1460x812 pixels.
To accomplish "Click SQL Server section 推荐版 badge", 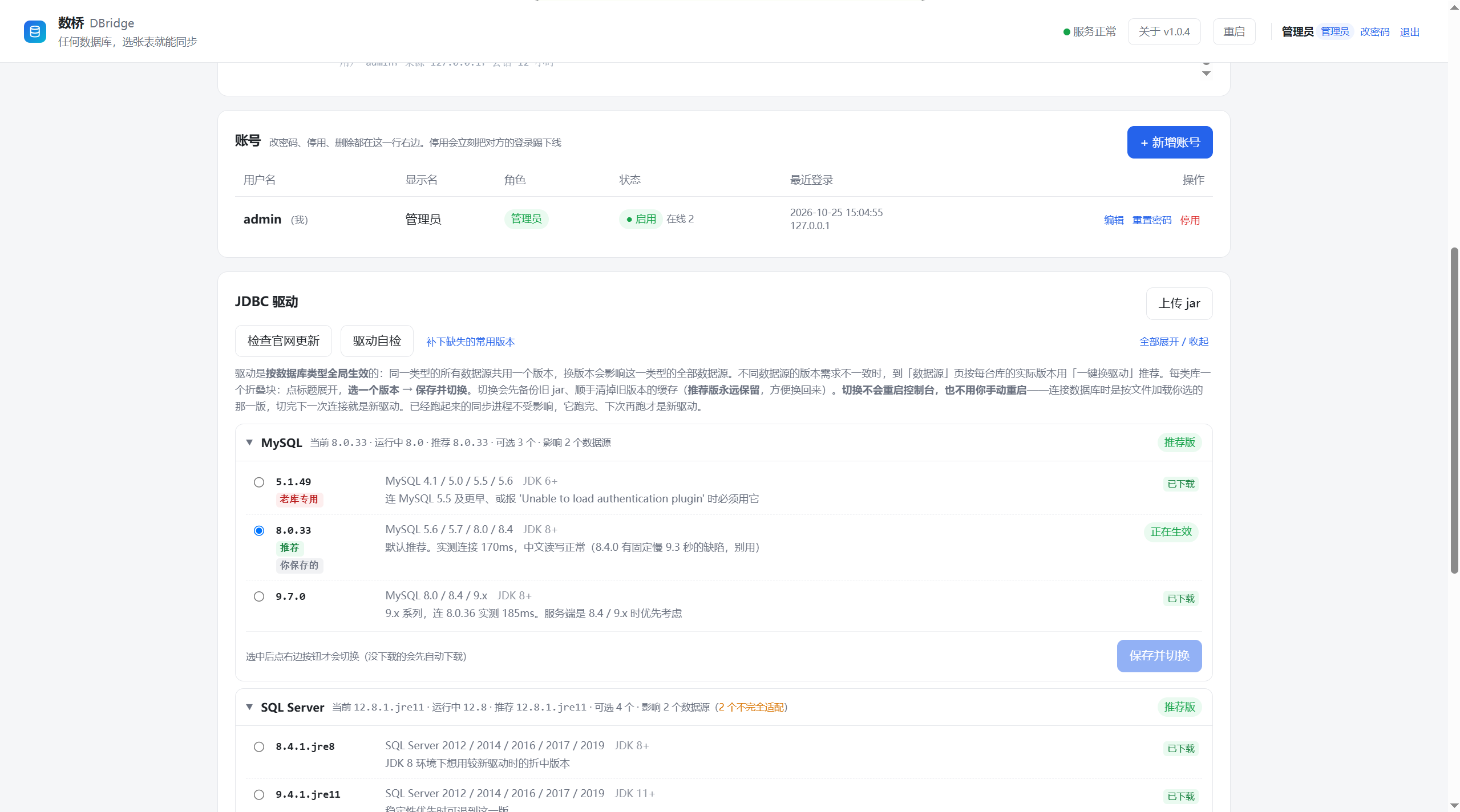I will [x=1179, y=708].
